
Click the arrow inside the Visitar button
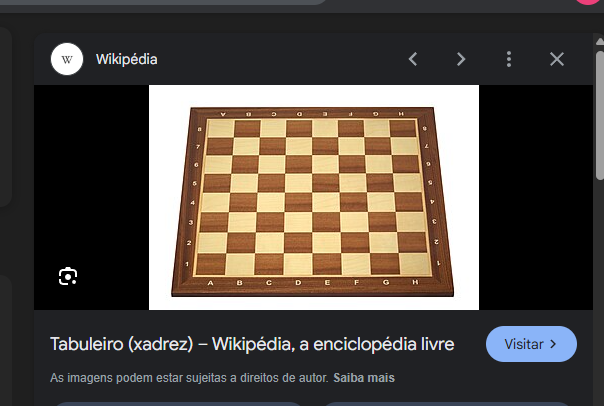(553, 344)
